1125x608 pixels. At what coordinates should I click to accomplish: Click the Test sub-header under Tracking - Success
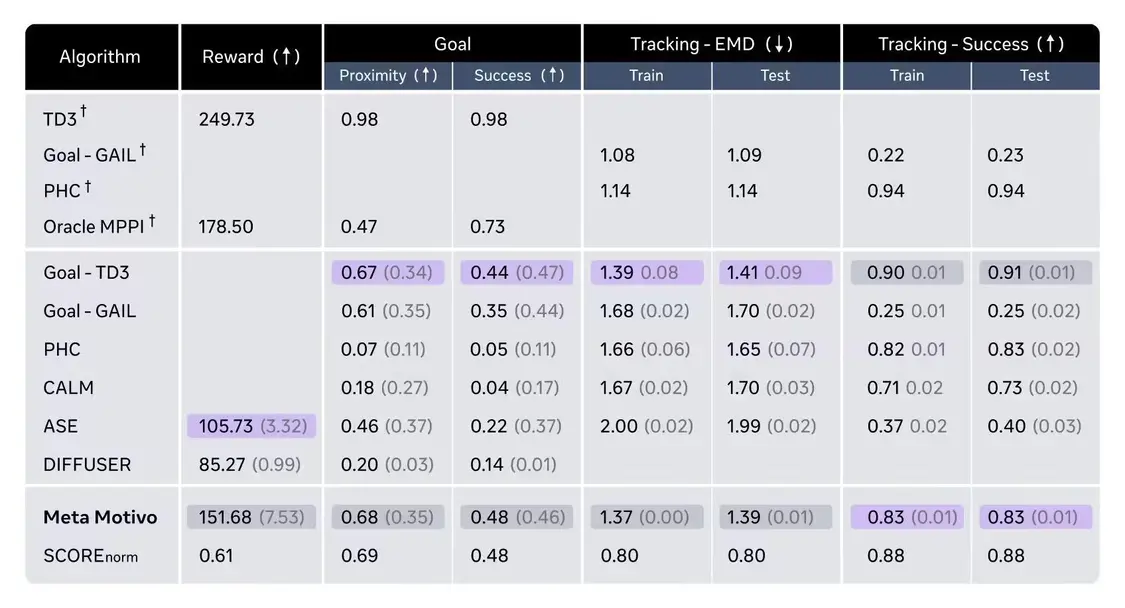click(x=1034, y=75)
